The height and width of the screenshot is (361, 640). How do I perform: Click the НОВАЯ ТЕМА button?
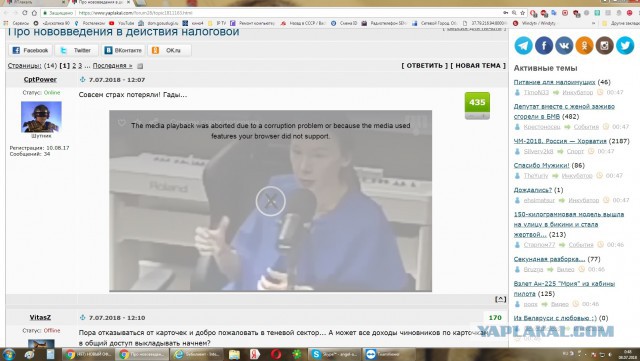478,65
